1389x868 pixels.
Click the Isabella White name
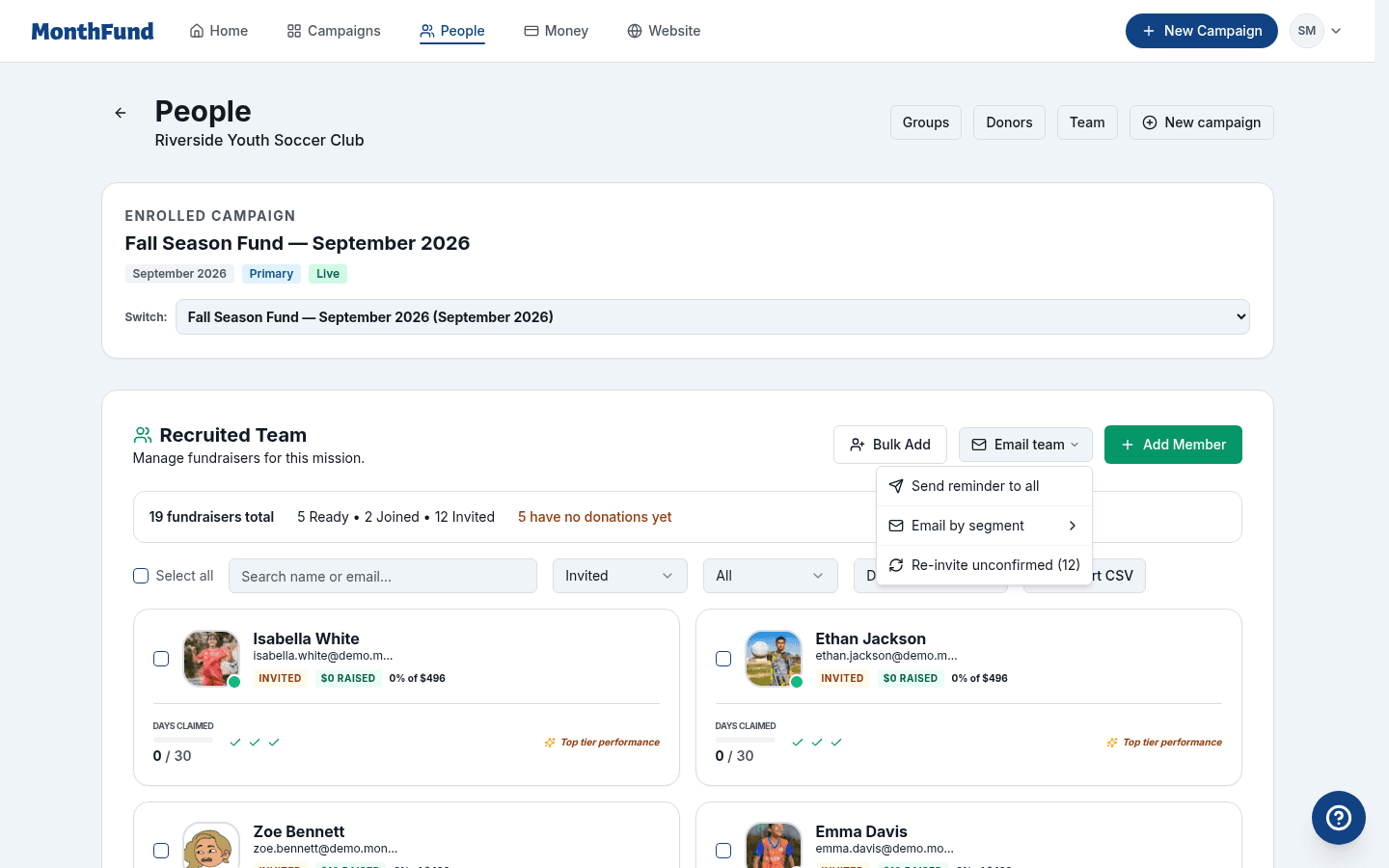(x=307, y=638)
